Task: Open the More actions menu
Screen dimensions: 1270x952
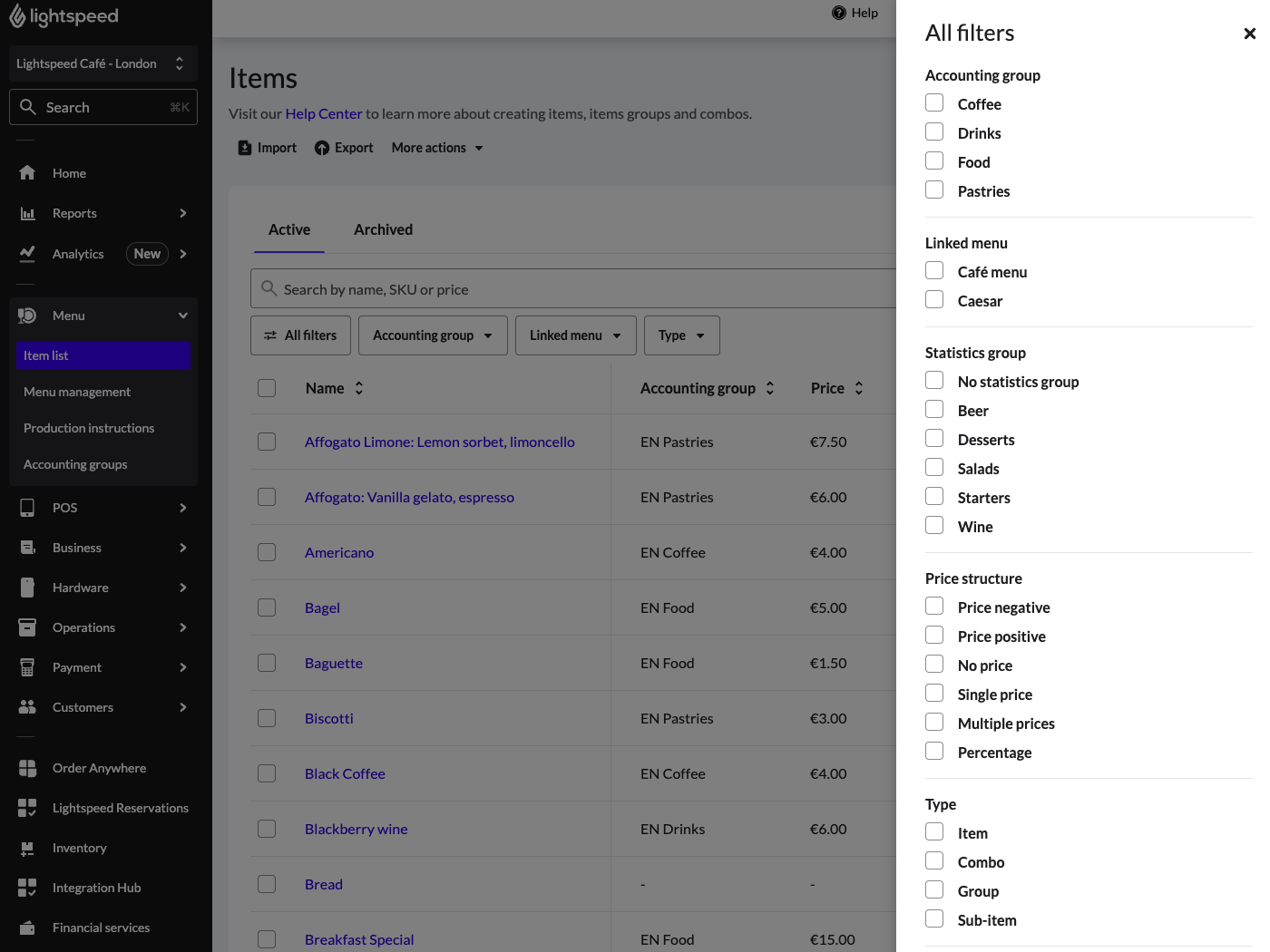Action: point(436,147)
